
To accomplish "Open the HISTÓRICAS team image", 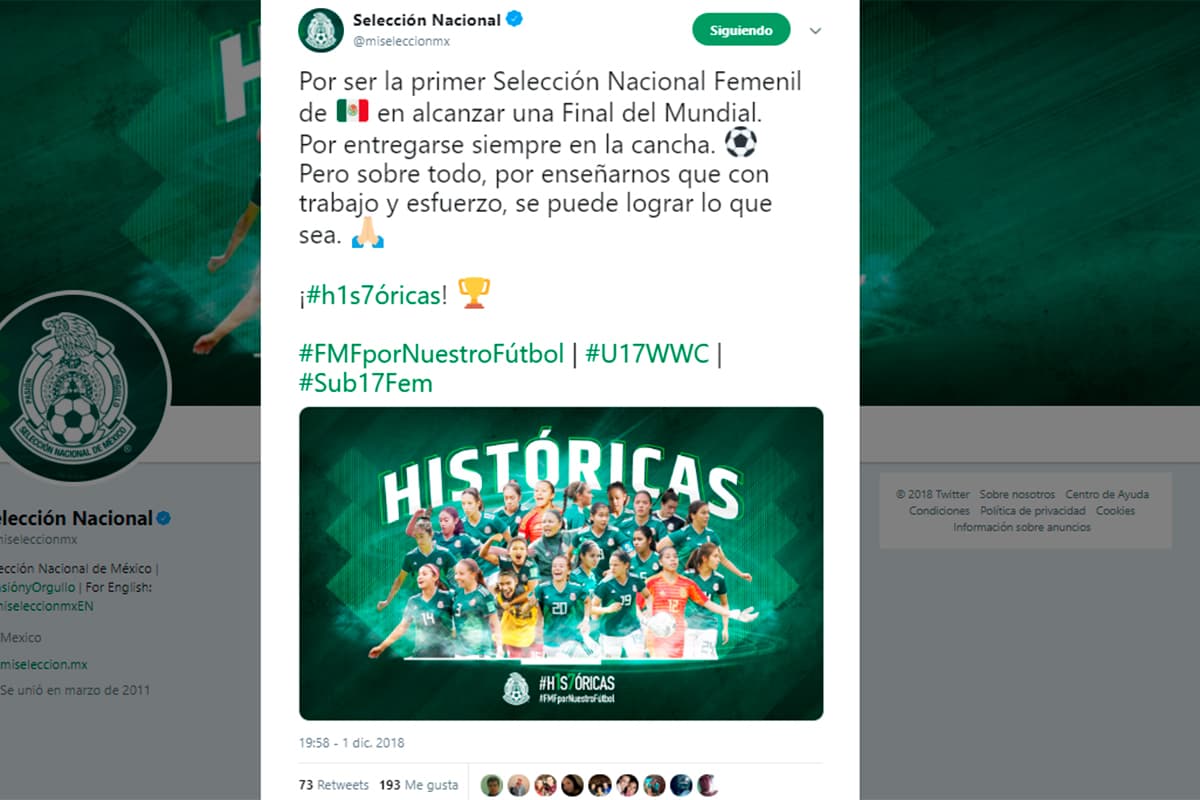I will [561, 564].
